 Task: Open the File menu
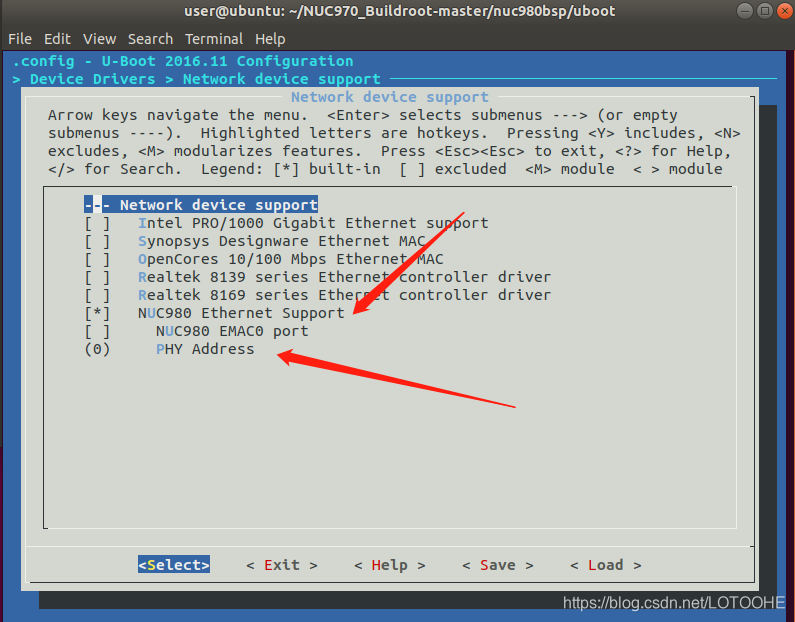[x=20, y=39]
